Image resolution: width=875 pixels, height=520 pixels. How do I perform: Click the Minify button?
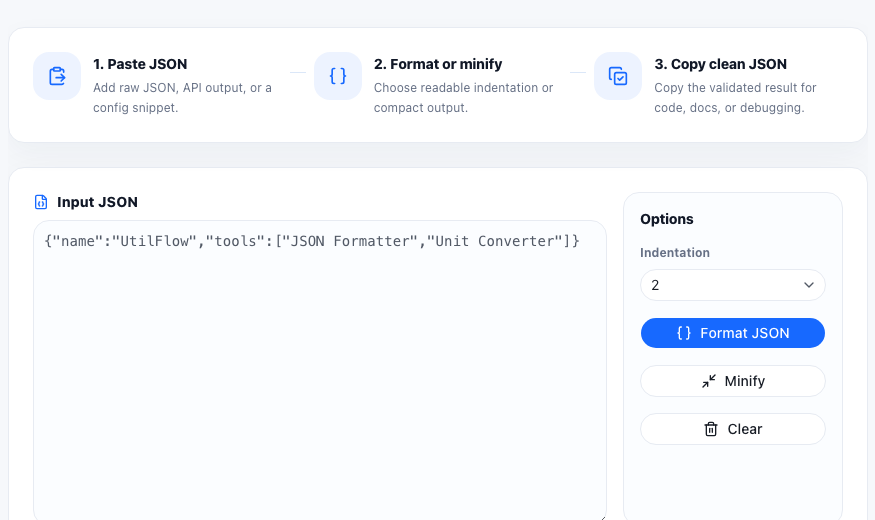pyautogui.click(x=733, y=381)
